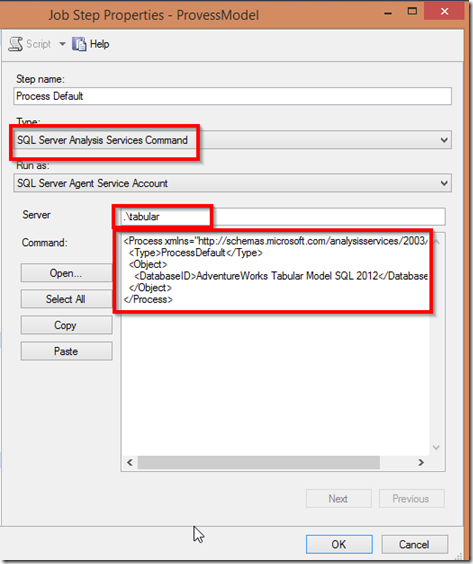This screenshot has width=473, height=564.
Task: Minimize the Job Step Properties window
Action: pyautogui.click(x=388, y=13)
